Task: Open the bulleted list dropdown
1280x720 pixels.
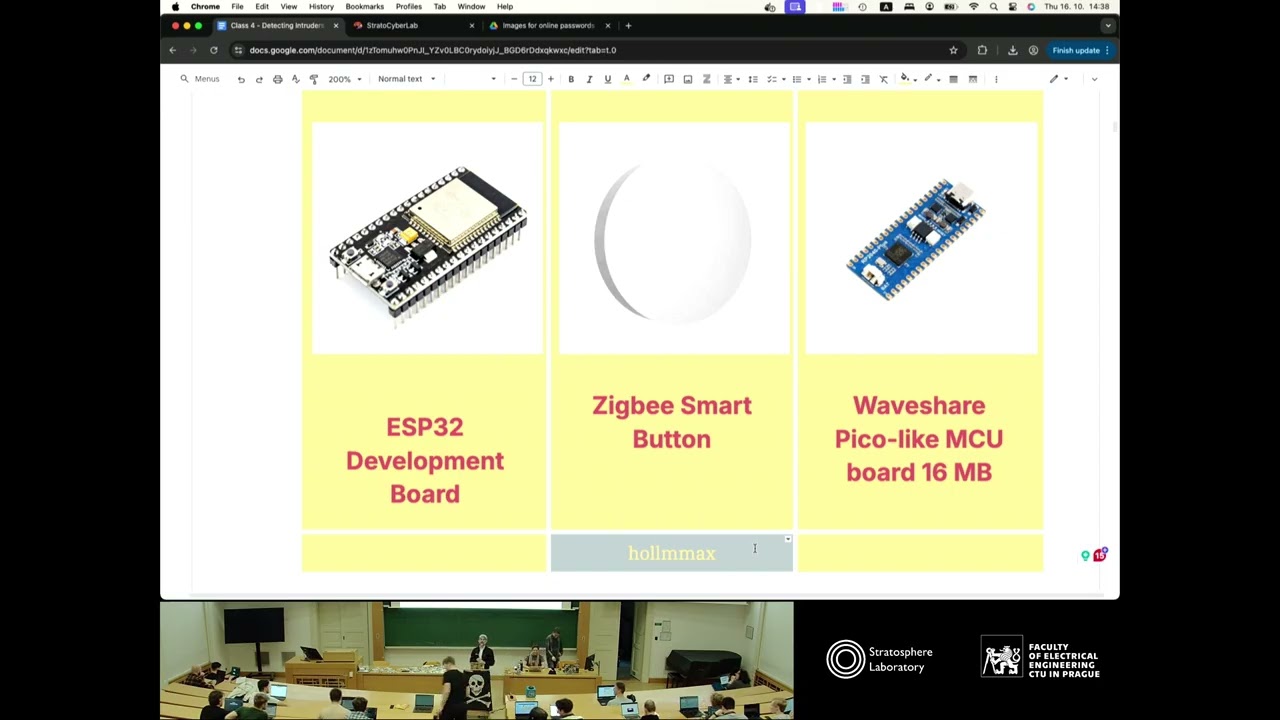Action: 800,79
